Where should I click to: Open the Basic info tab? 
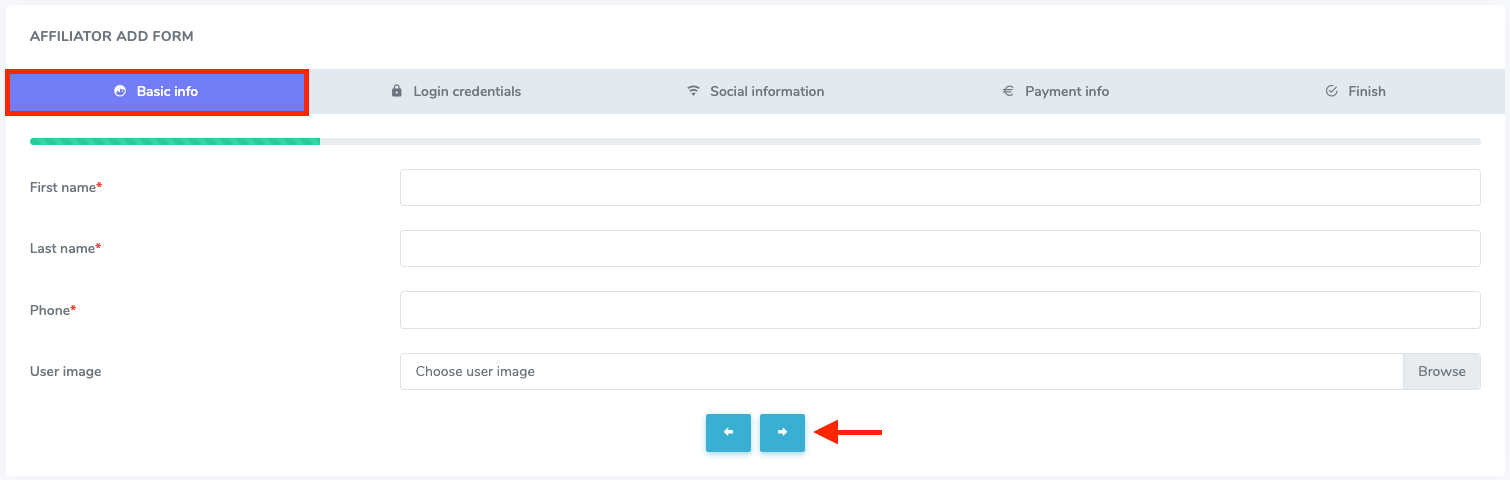(167, 91)
